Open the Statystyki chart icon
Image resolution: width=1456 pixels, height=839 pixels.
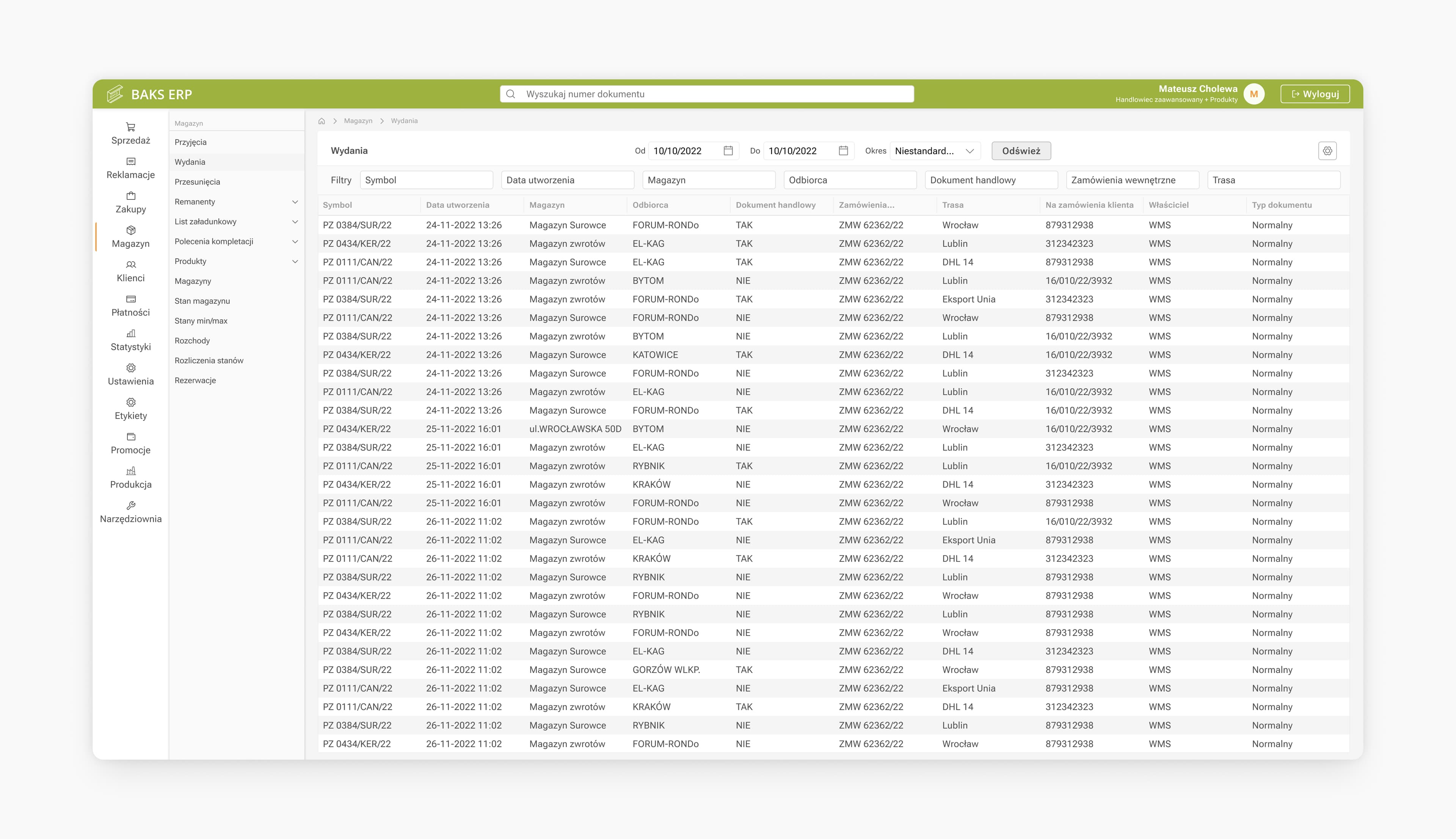(x=131, y=333)
